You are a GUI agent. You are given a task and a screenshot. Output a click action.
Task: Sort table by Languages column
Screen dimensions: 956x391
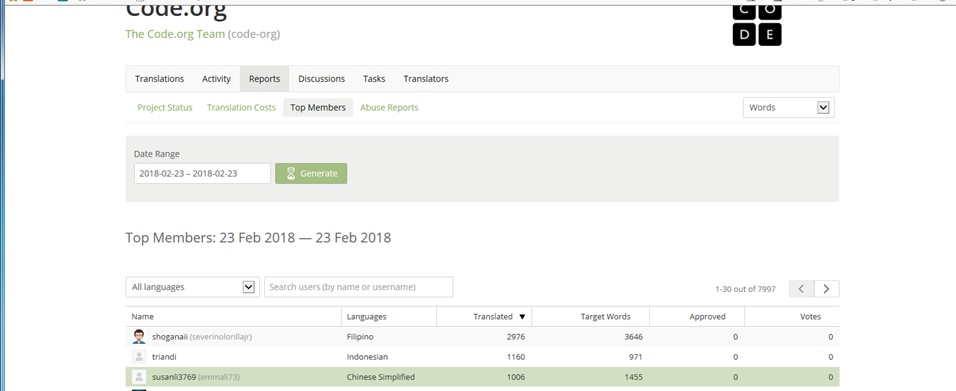(x=366, y=317)
